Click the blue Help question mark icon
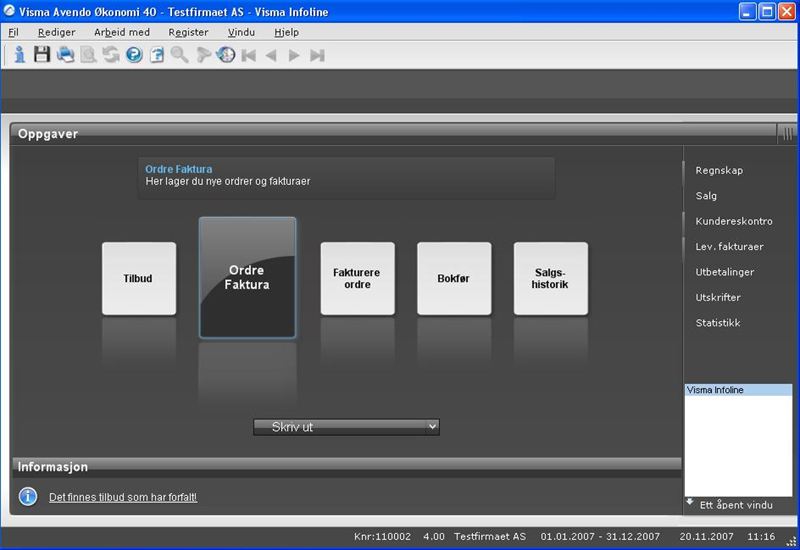This screenshot has width=800, height=550. (x=134, y=55)
